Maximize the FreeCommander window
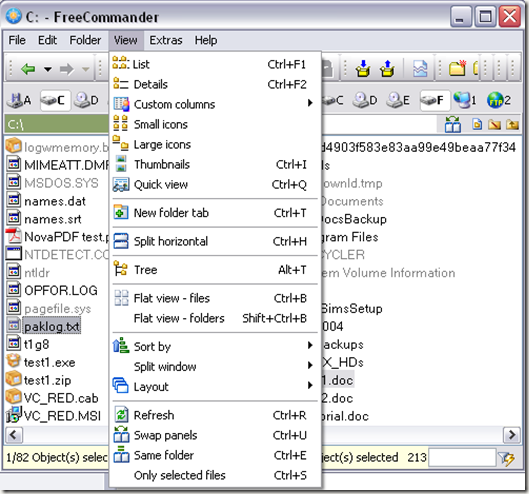The width and height of the screenshot is (529, 494). pos(485,16)
